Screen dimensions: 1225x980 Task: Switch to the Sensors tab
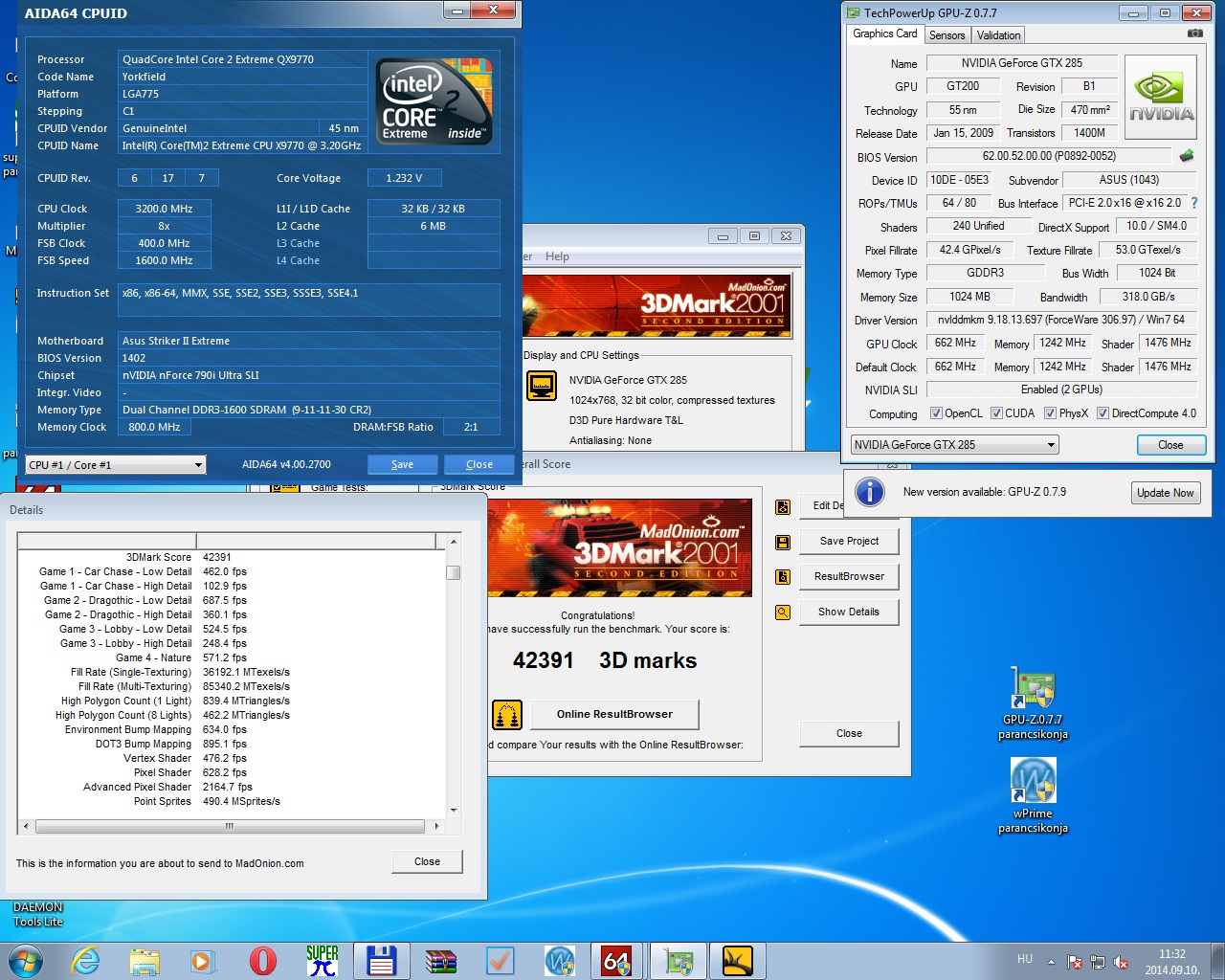point(947,35)
